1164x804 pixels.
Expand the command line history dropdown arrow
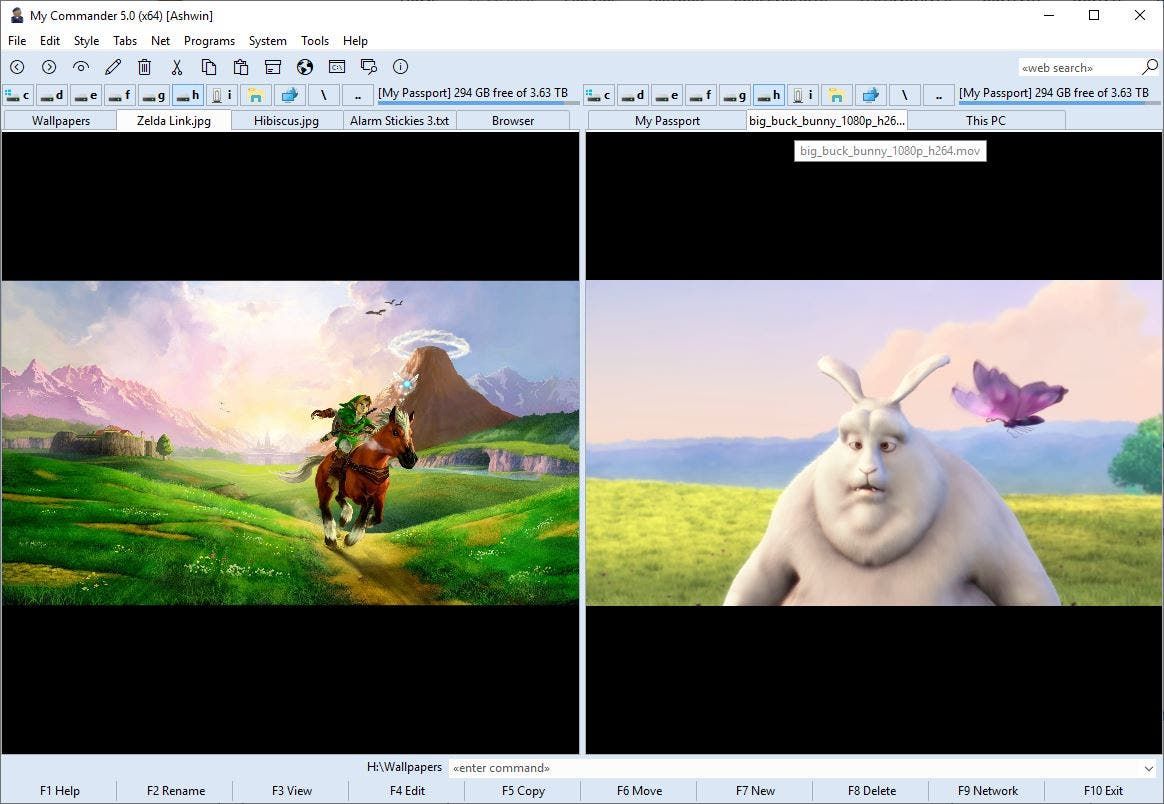click(x=1149, y=768)
